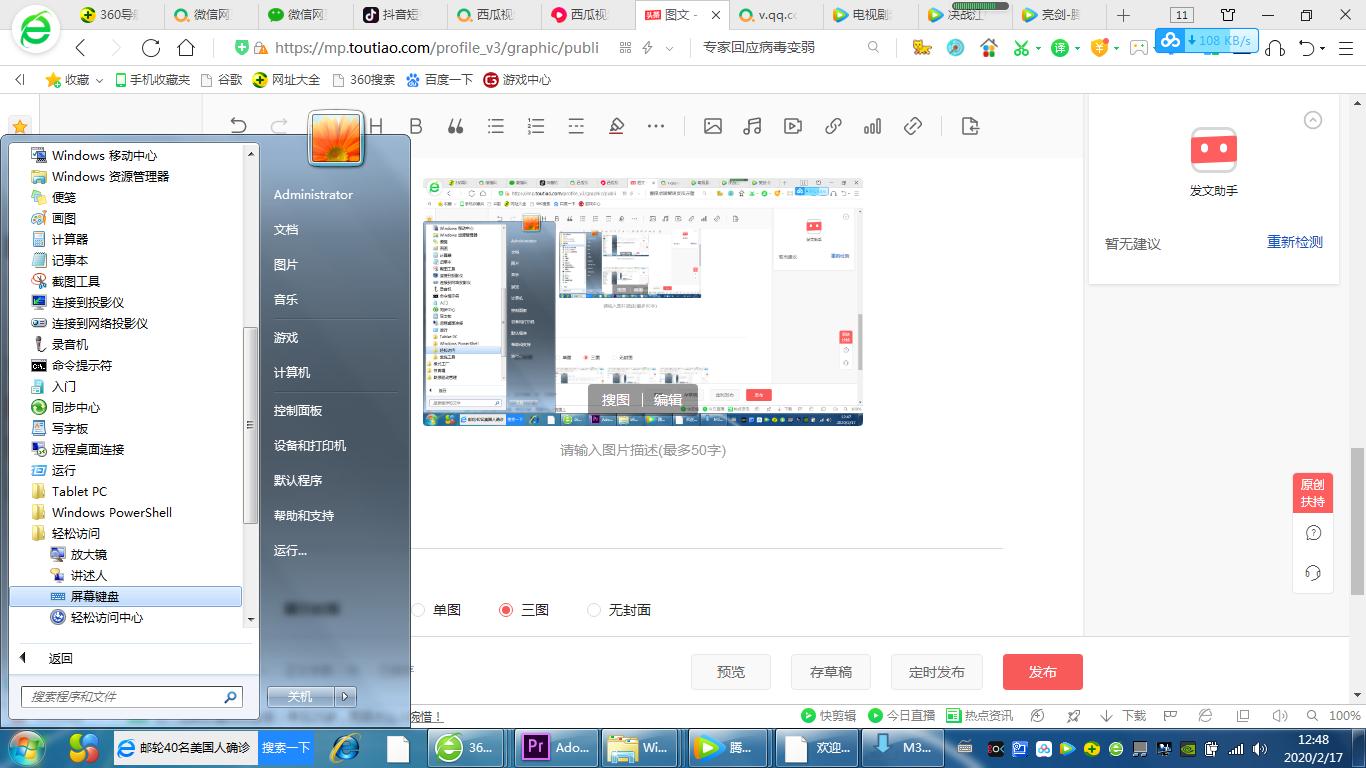The height and width of the screenshot is (768, 1366).
Task: Publish the article with 发布 button
Action: tap(1042, 672)
